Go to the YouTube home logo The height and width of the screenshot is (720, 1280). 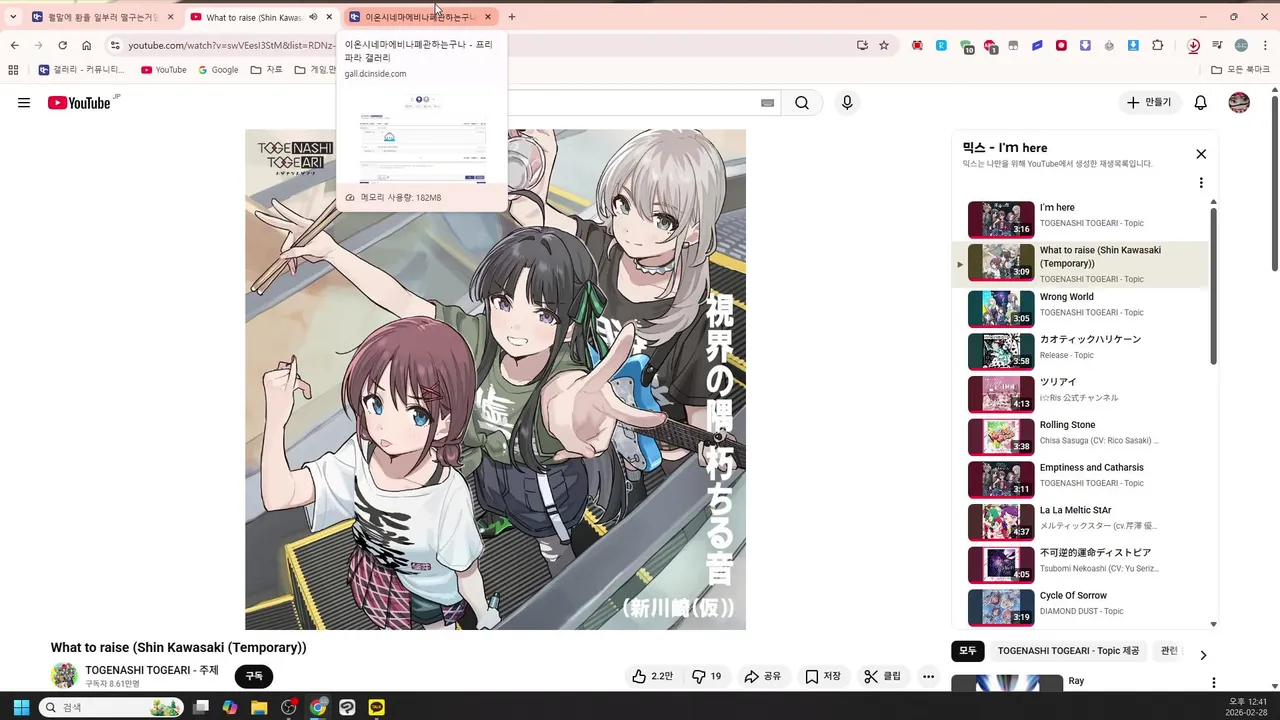point(79,103)
